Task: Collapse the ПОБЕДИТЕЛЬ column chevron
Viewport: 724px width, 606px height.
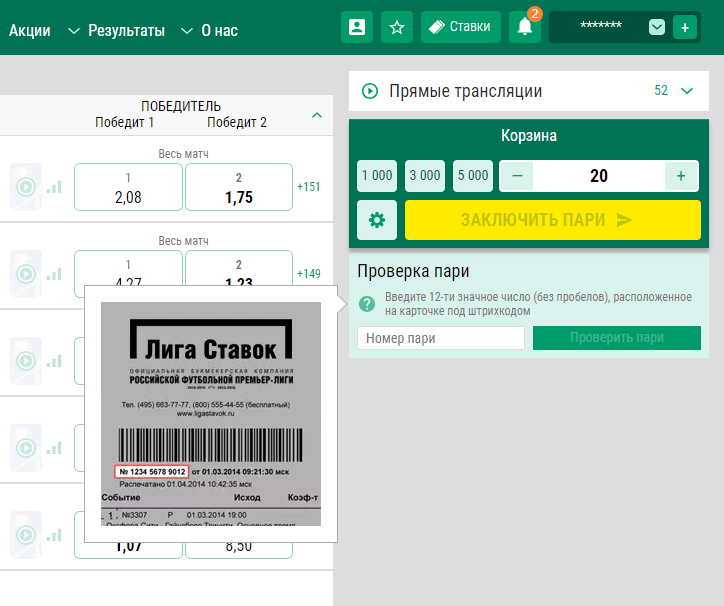Action: (317, 115)
